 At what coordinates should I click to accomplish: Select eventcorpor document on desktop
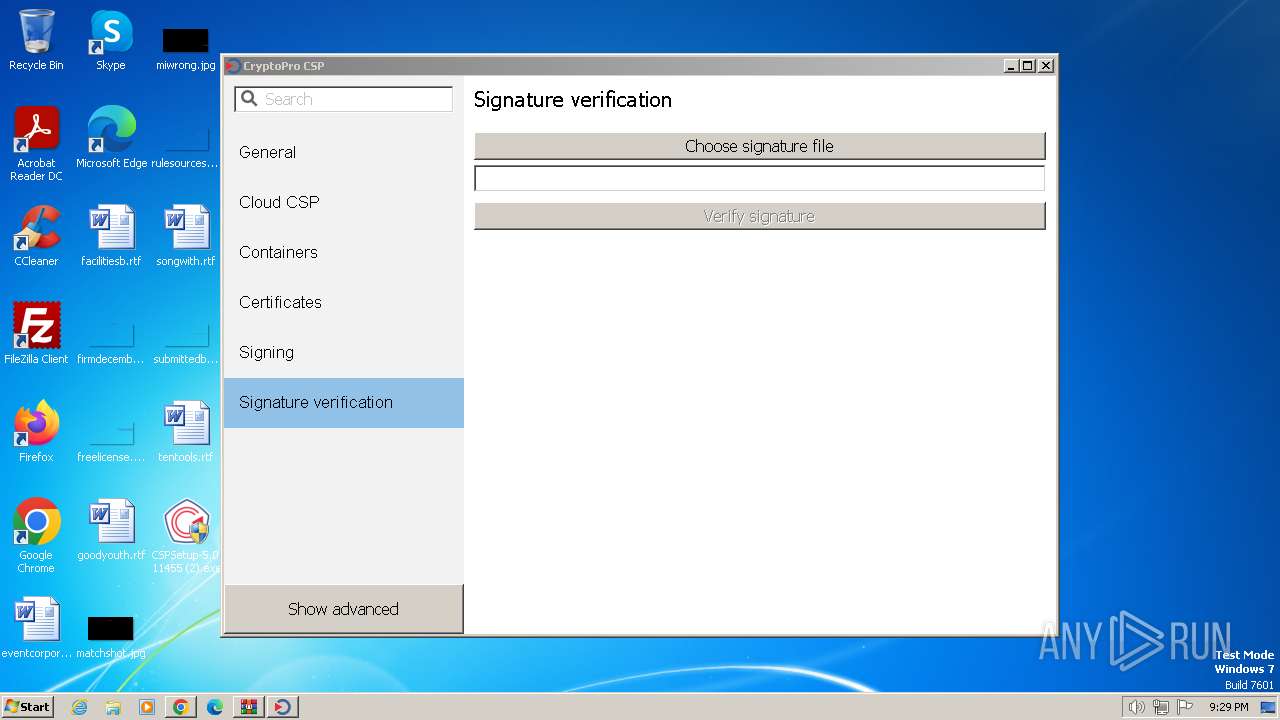(36, 628)
